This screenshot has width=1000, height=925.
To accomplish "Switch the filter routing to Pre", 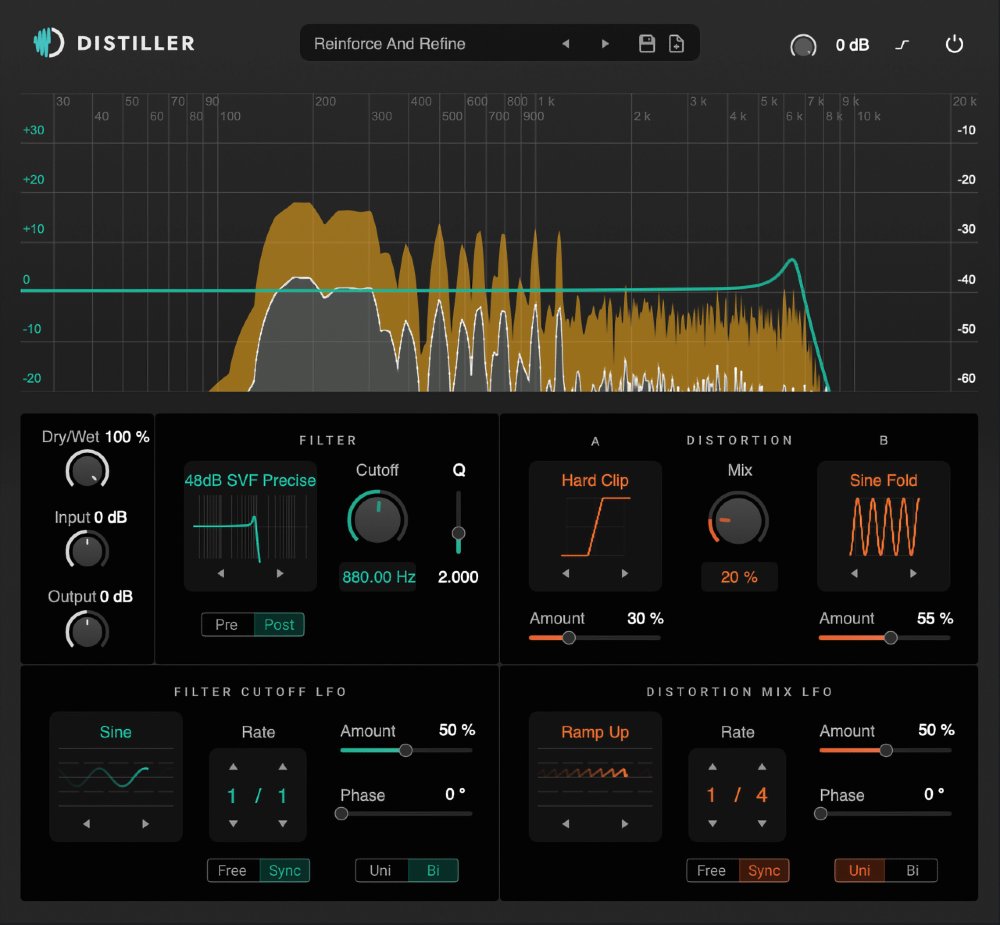I will click(226, 624).
